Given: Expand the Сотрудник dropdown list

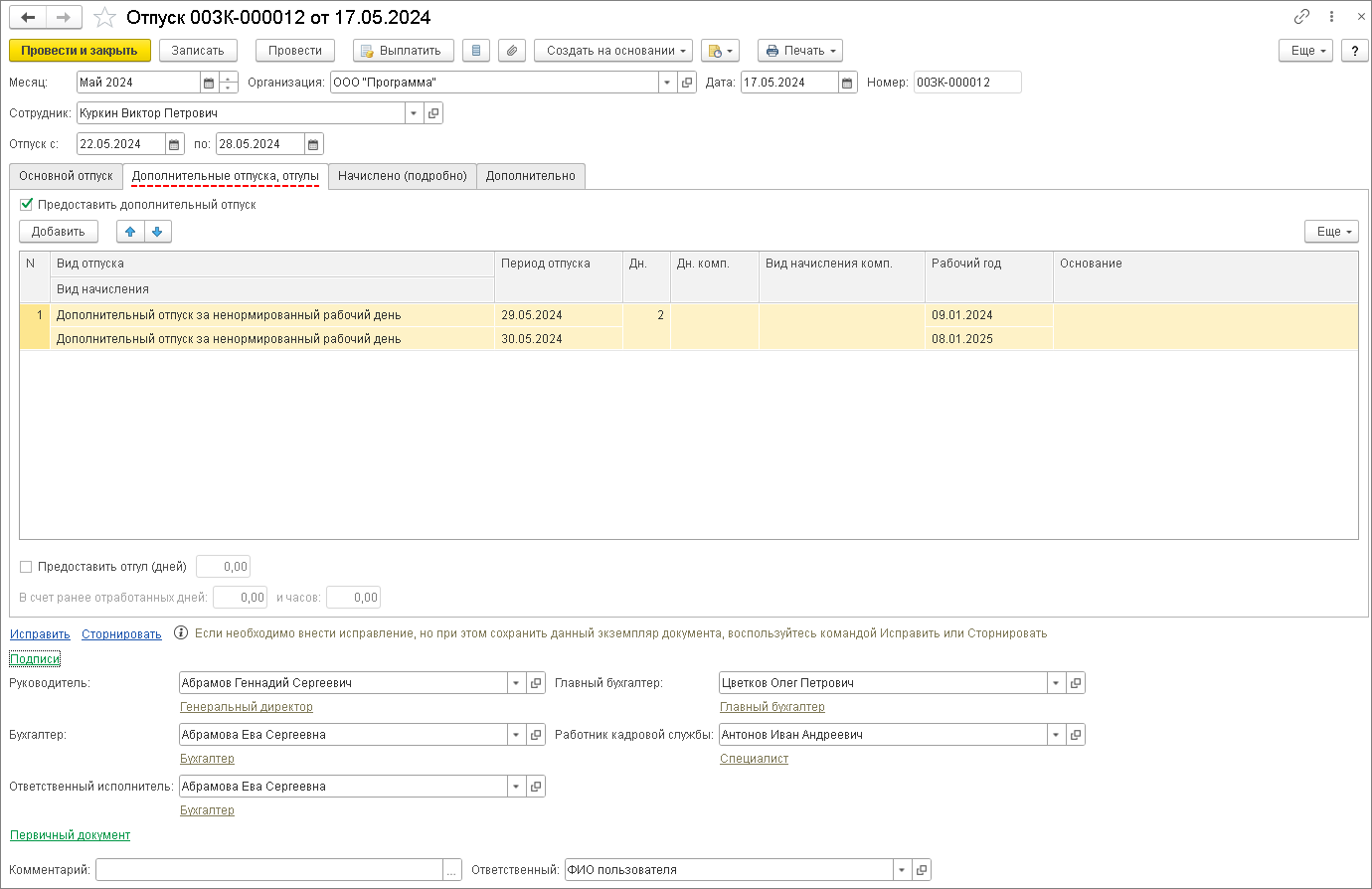Looking at the screenshot, I should [414, 113].
